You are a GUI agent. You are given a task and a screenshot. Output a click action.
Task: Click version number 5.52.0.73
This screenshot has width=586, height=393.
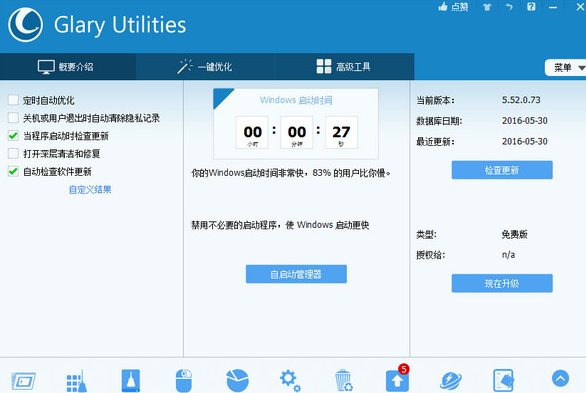pyautogui.click(x=521, y=100)
